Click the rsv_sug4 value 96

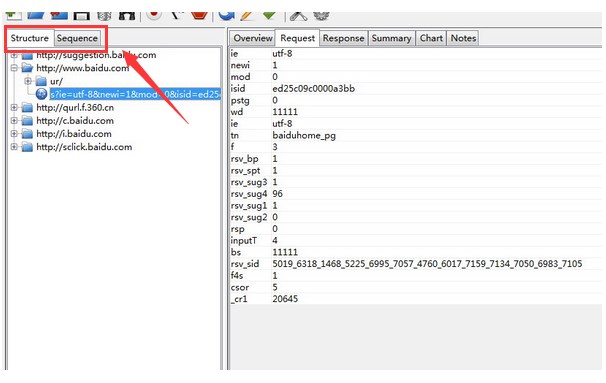pyautogui.click(x=277, y=194)
